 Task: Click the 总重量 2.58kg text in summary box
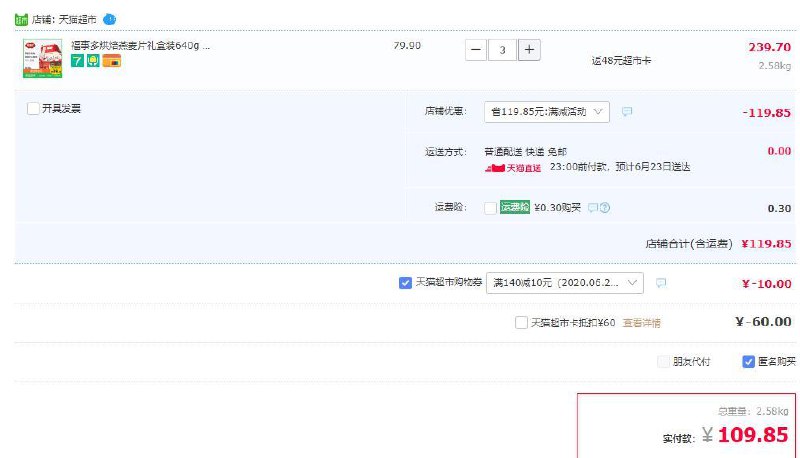coord(753,411)
